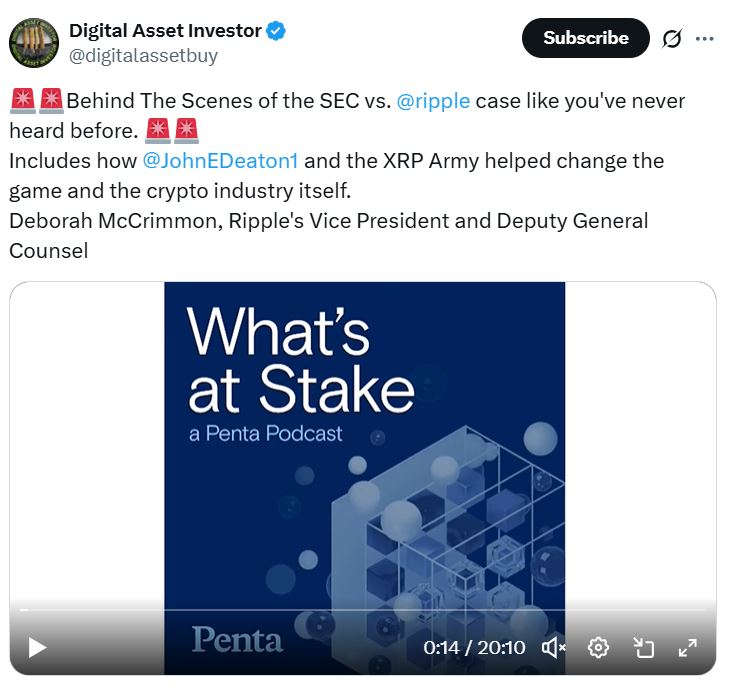Screen dimensions: 731x693
Task: Open Digital Asset Investor profile avatar
Action: point(34,42)
